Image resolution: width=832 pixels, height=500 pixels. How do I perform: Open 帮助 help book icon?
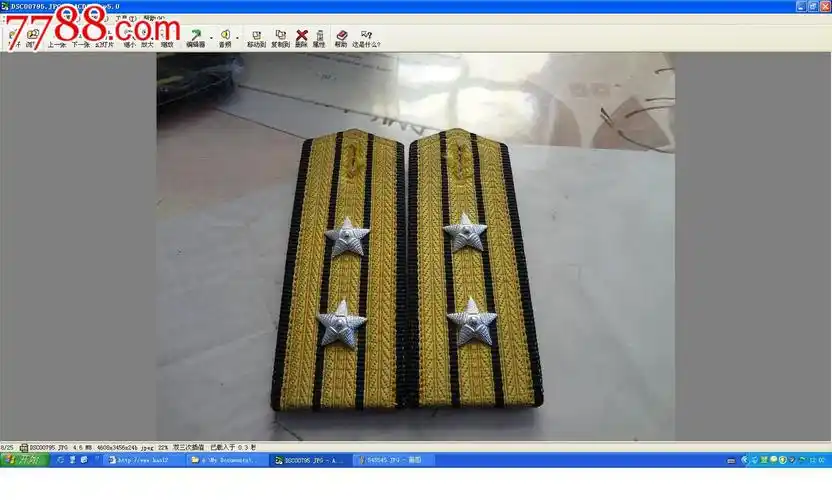click(341, 38)
